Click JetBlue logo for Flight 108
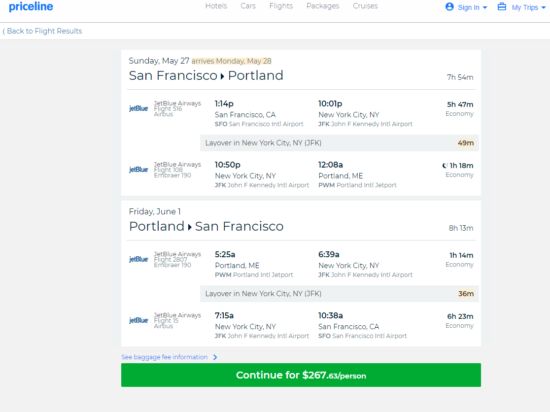This screenshot has height=412, width=550. pos(139,169)
